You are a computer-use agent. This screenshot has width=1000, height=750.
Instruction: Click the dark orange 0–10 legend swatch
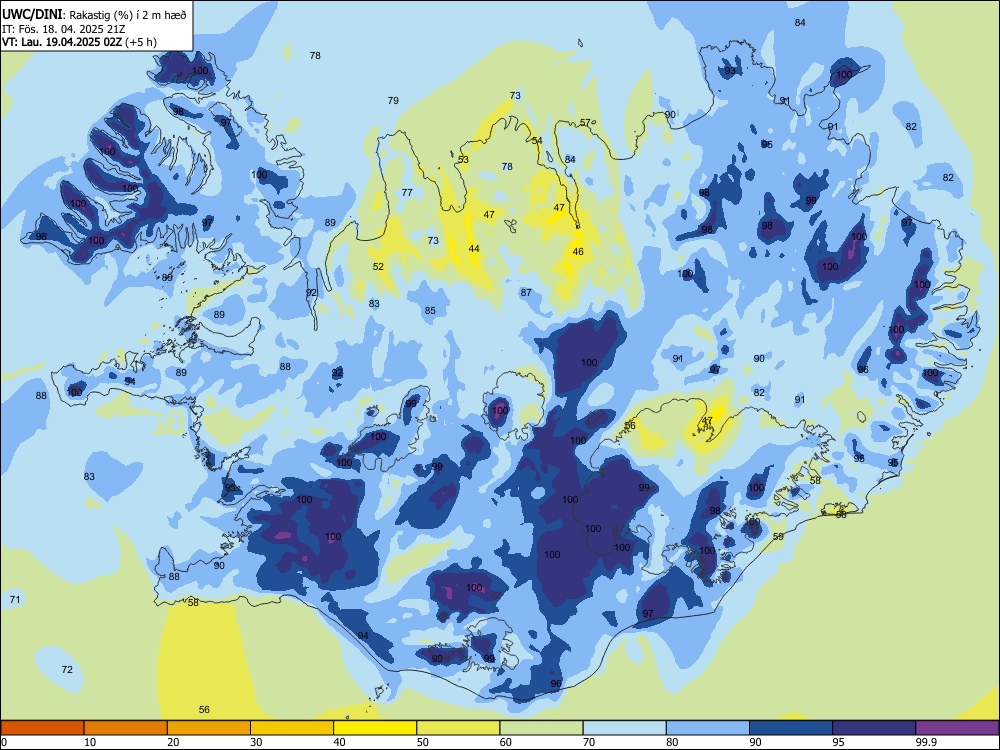coord(42,728)
